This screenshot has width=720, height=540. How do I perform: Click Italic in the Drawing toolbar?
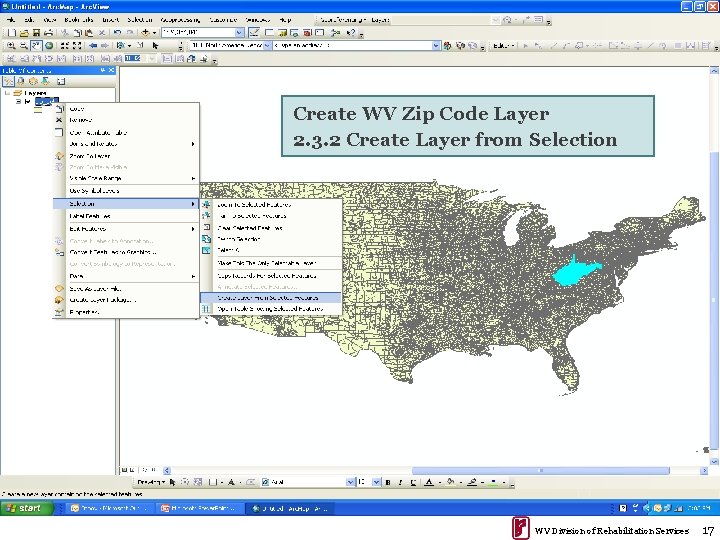pos(400,482)
